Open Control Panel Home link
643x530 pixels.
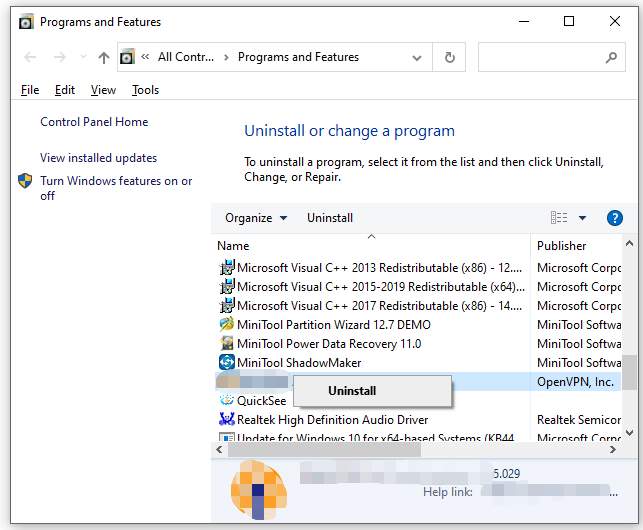click(94, 122)
